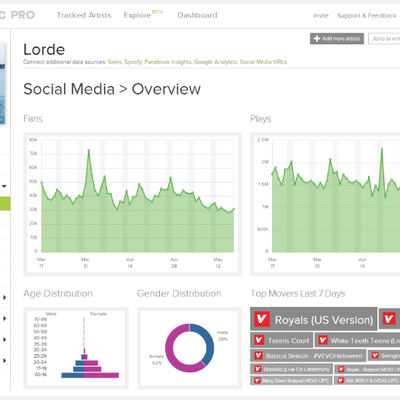Click the 'female 62%' label
The image size is (400, 400).
pos(156,359)
